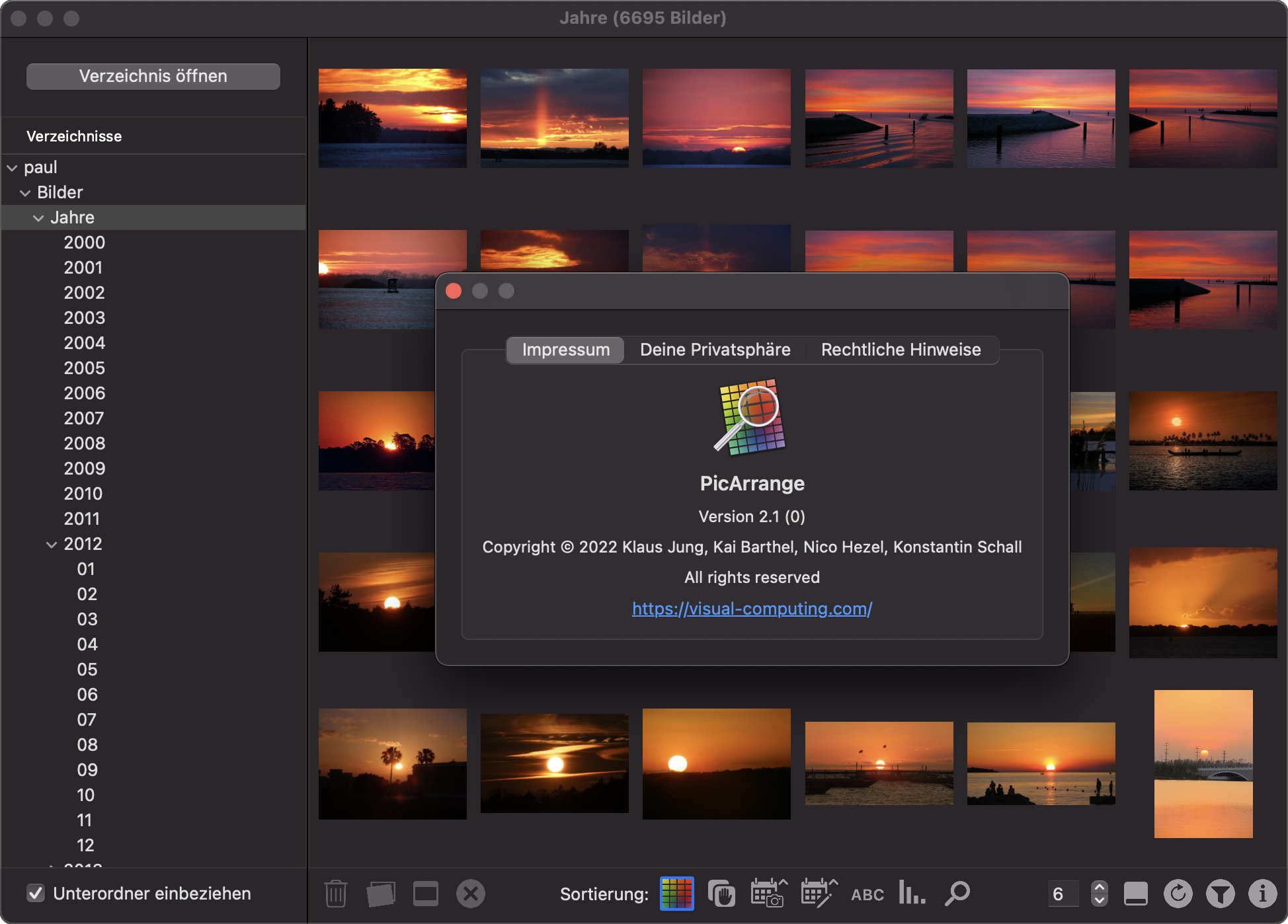Collapse the paul folder
The height and width of the screenshot is (924, 1288).
tap(12, 168)
